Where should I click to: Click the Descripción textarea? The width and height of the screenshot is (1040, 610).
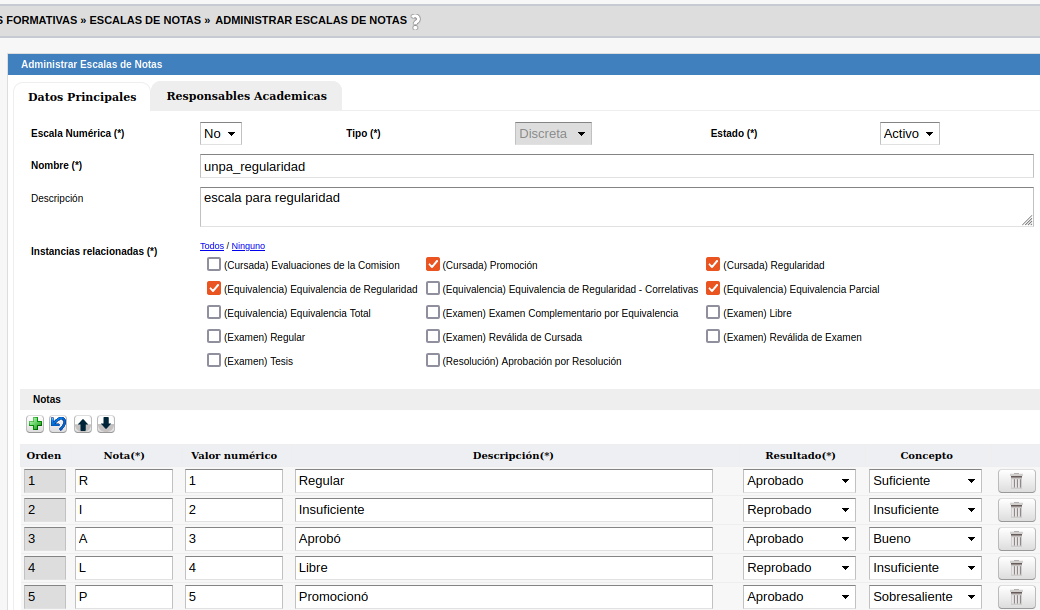617,207
